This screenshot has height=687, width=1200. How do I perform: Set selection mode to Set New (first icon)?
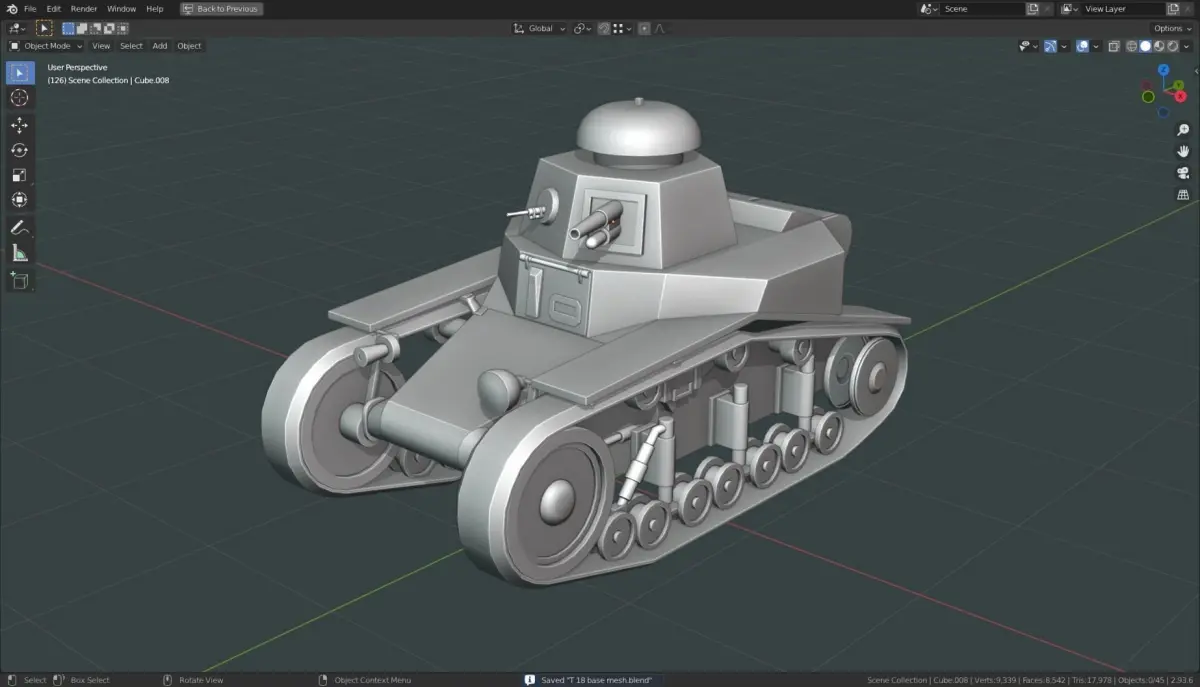(x=68, y=28)
